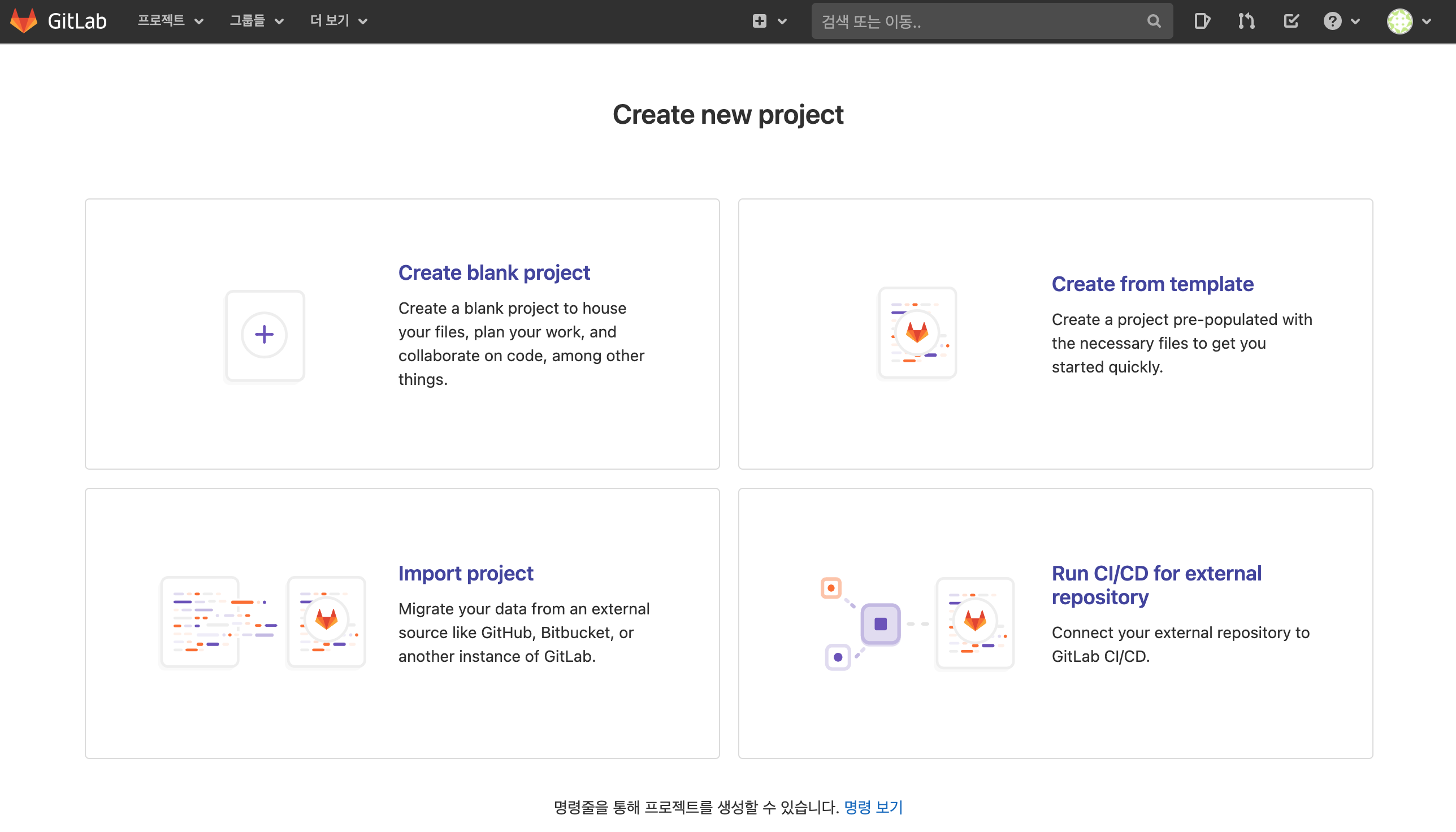Open the help question mark dropdown

[1341, 21]
